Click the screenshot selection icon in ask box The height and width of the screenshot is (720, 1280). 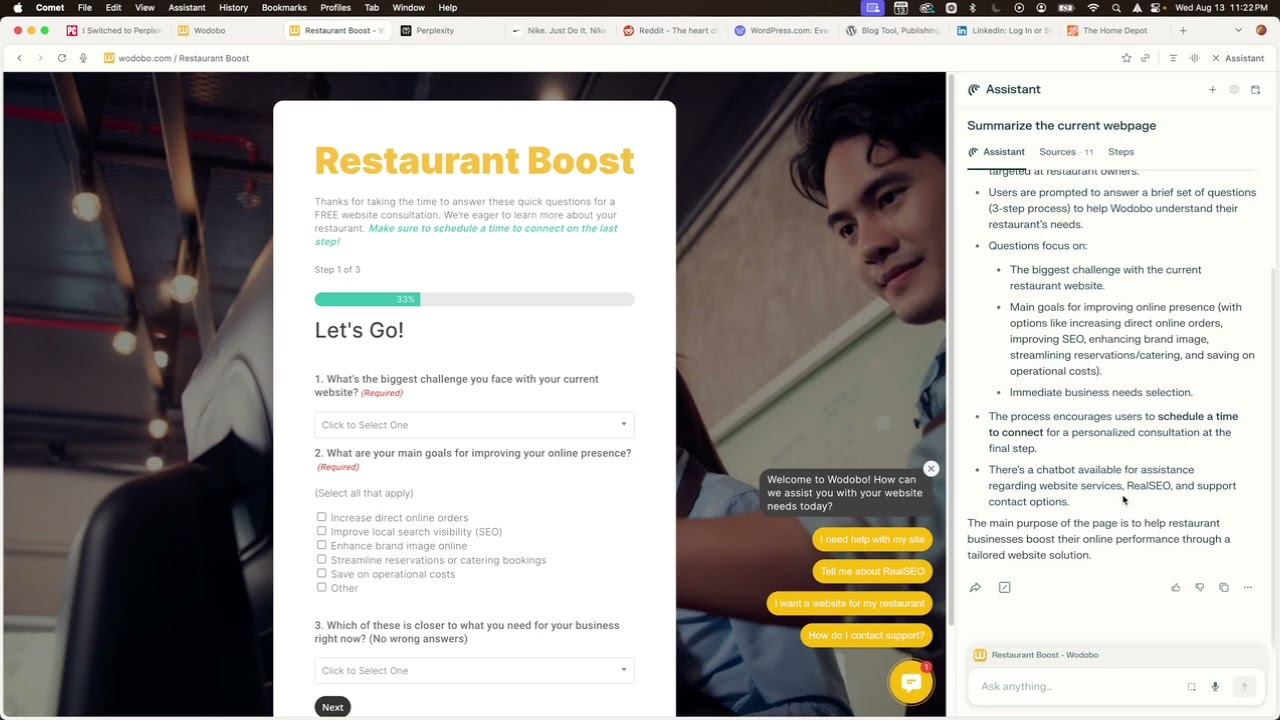point(1191,686)
